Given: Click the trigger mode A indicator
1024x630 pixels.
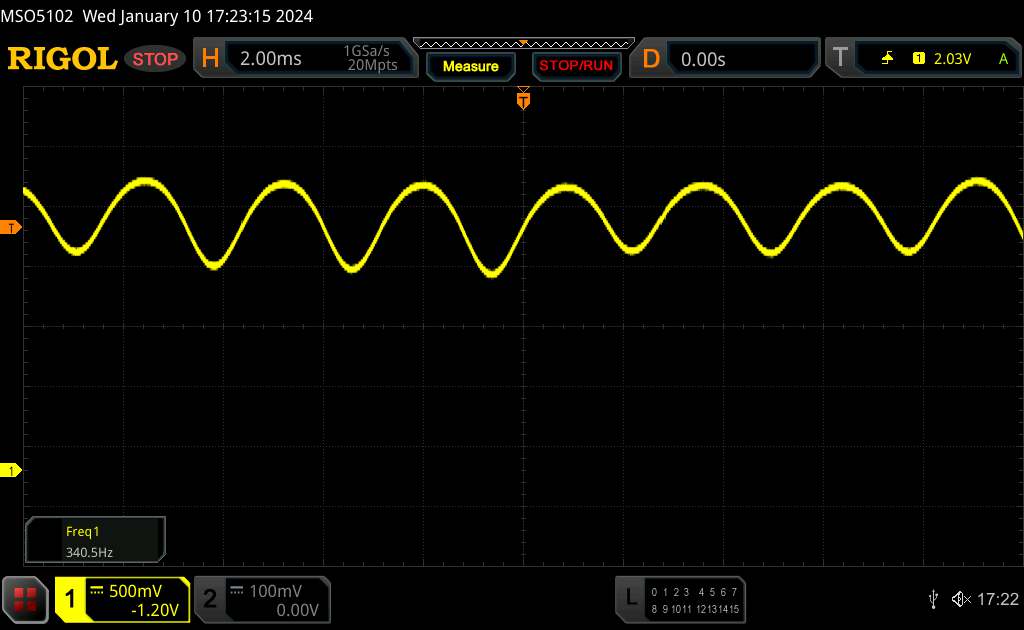Looking at the screenshot, I should [x=1003, y=59].
